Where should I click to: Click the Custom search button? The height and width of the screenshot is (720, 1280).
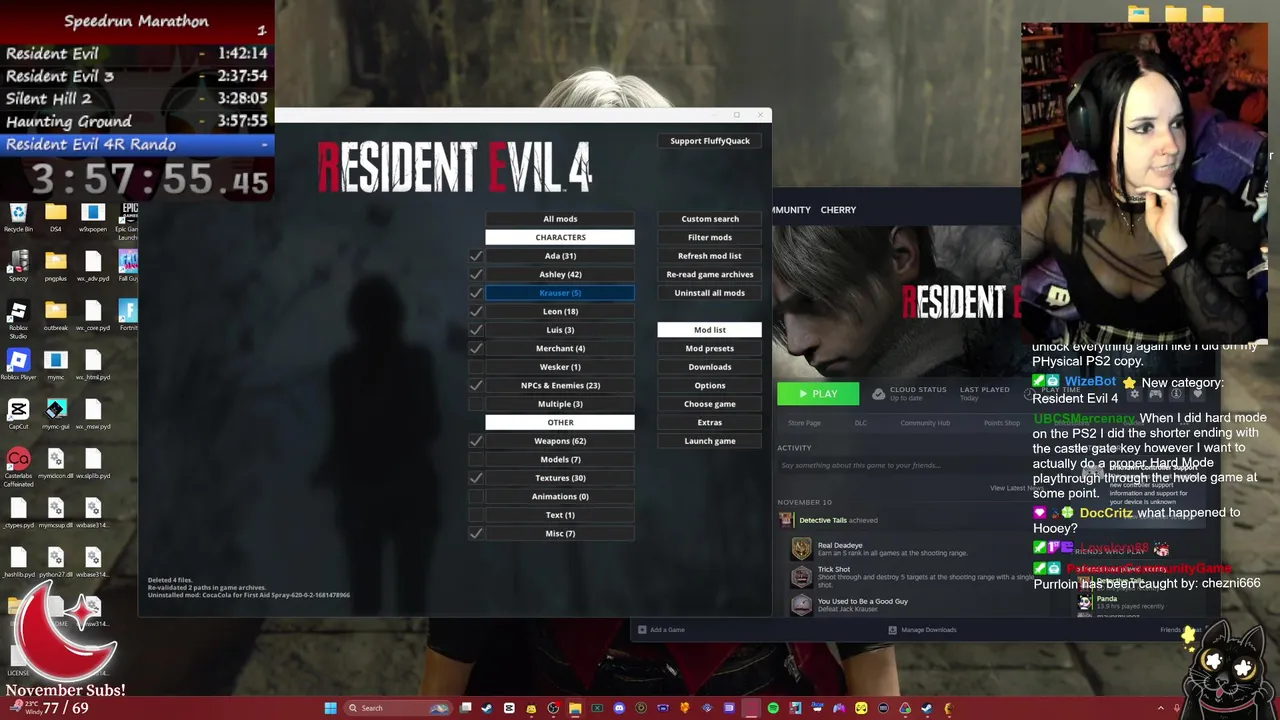710,219
